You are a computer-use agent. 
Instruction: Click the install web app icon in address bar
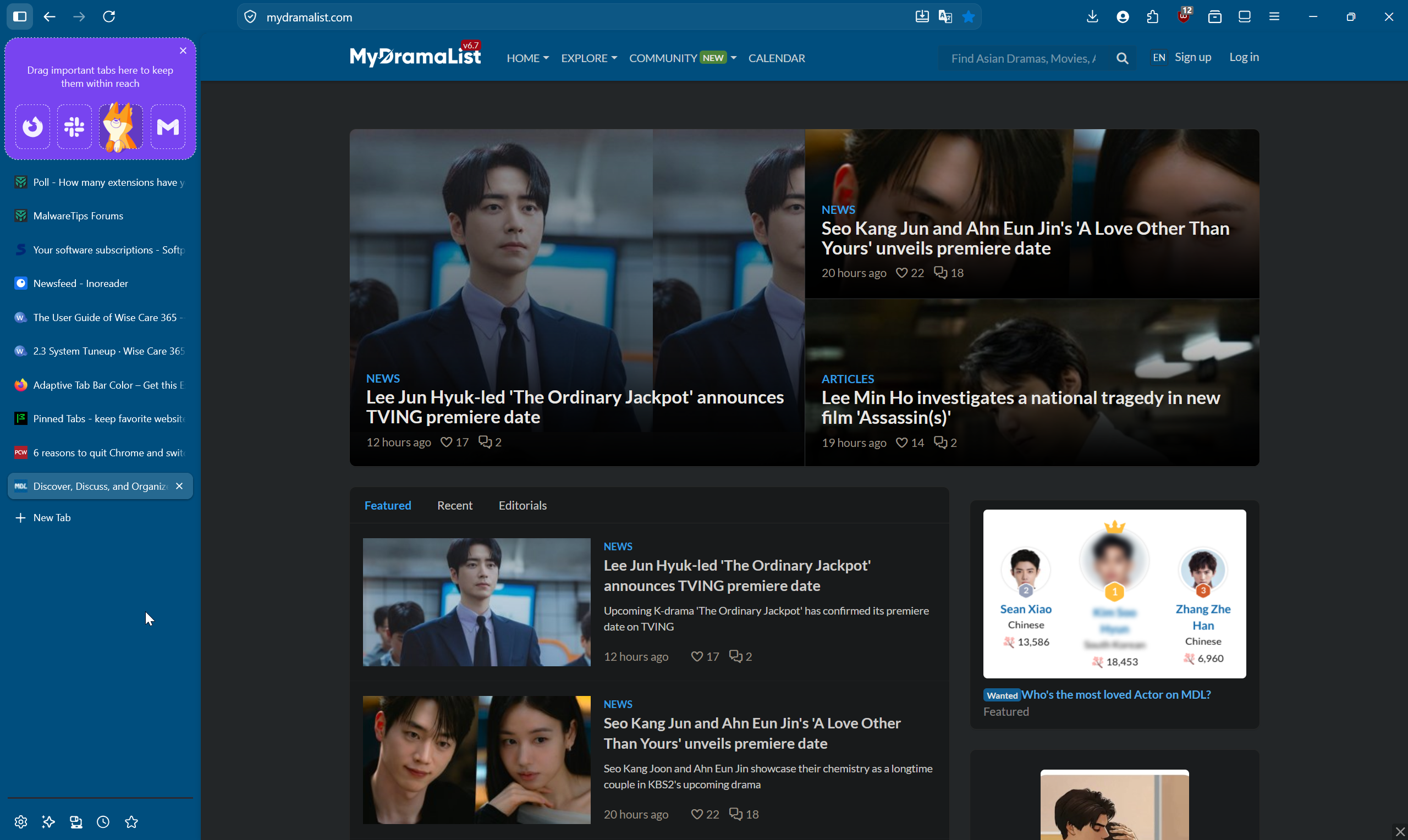click(x=922, y=16)
